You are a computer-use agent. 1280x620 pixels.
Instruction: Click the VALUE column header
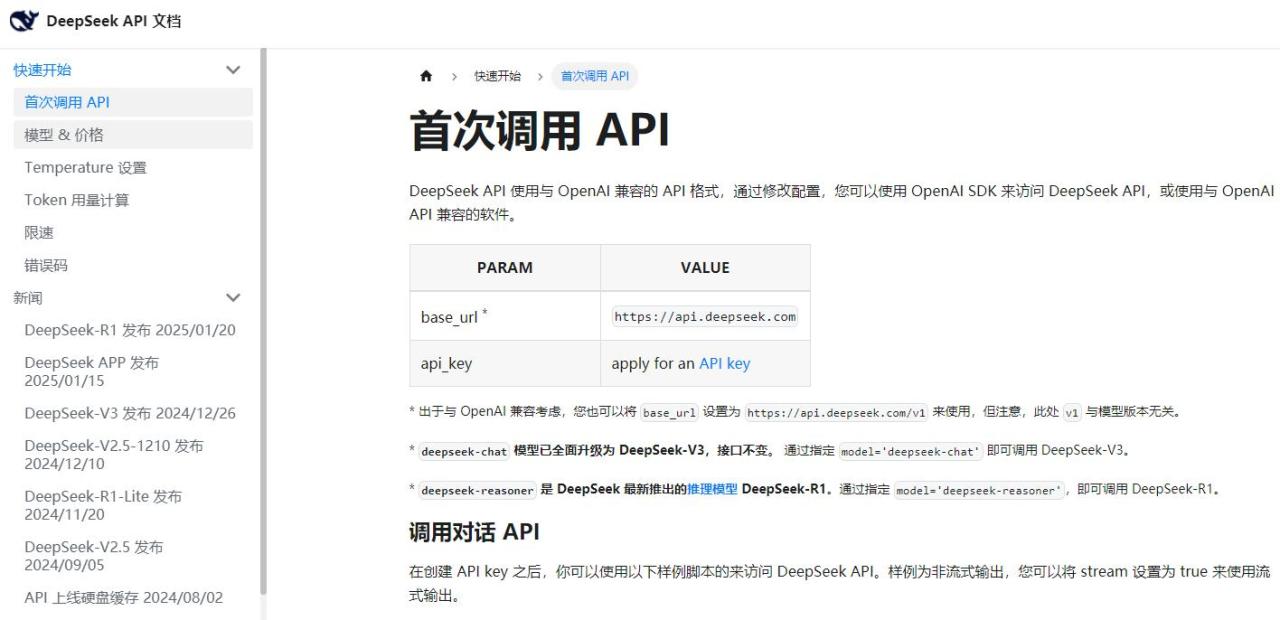705,268
